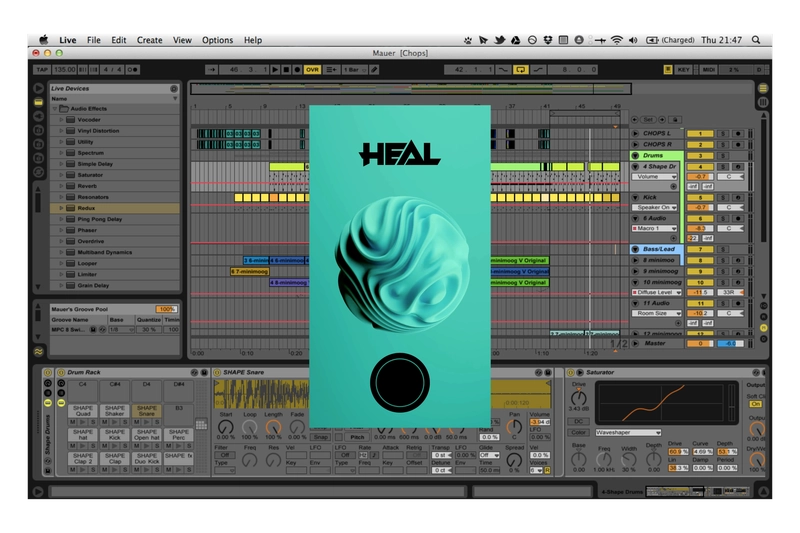Click Drum Rack hot-swap icon
The width and height of the screenshot is (800, 533).
pos(194,372)
